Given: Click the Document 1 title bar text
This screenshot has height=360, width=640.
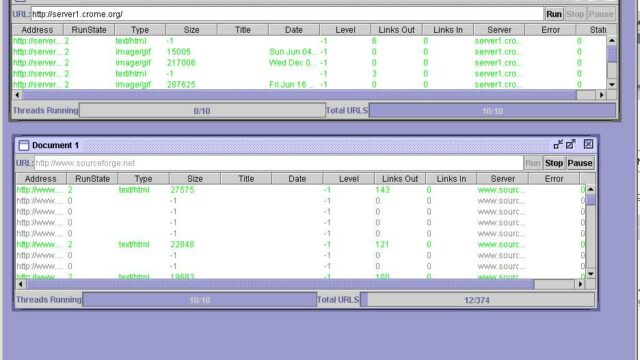Looking at the screenshot, I should (55, 145).
